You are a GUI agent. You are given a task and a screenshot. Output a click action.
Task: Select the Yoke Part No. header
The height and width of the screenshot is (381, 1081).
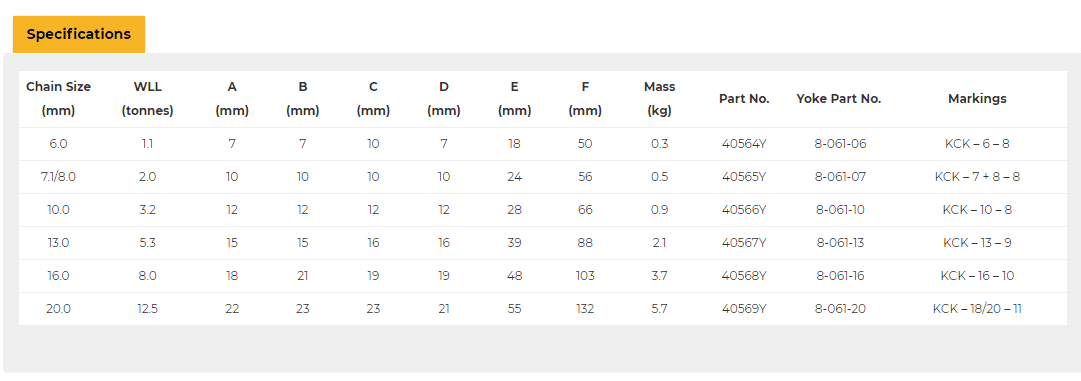[839, 99]
